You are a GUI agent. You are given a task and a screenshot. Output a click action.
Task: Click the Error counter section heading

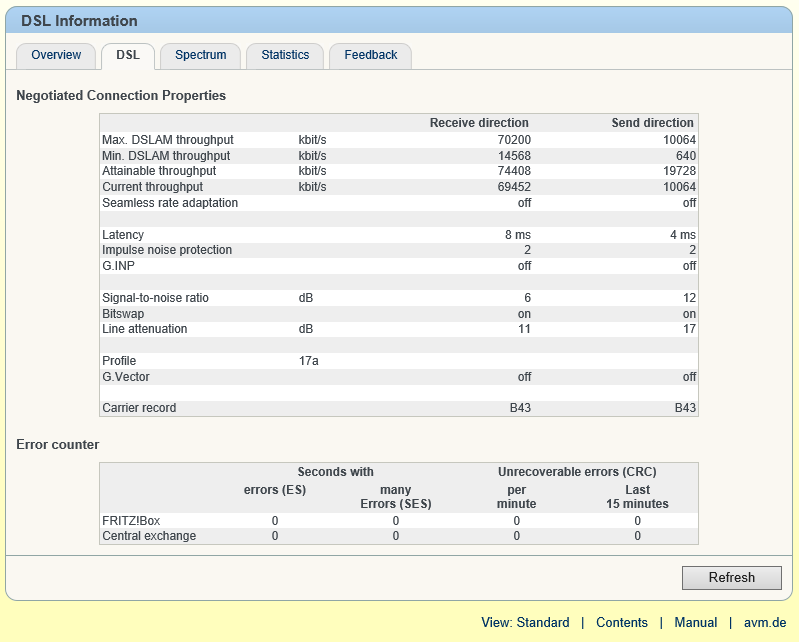[58, 444]
